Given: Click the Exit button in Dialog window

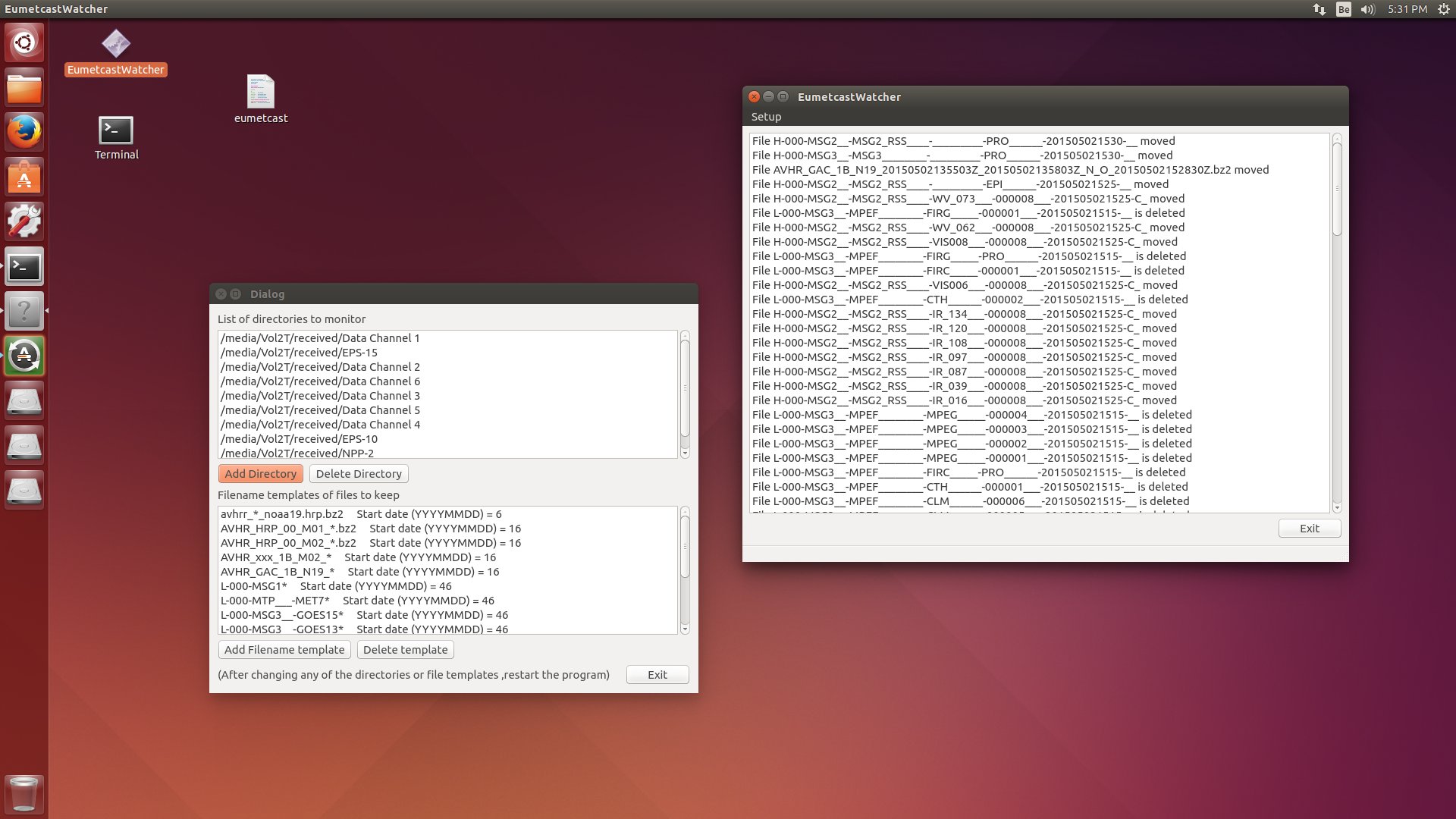Looking at the screenshot, I should click(656, 674).
